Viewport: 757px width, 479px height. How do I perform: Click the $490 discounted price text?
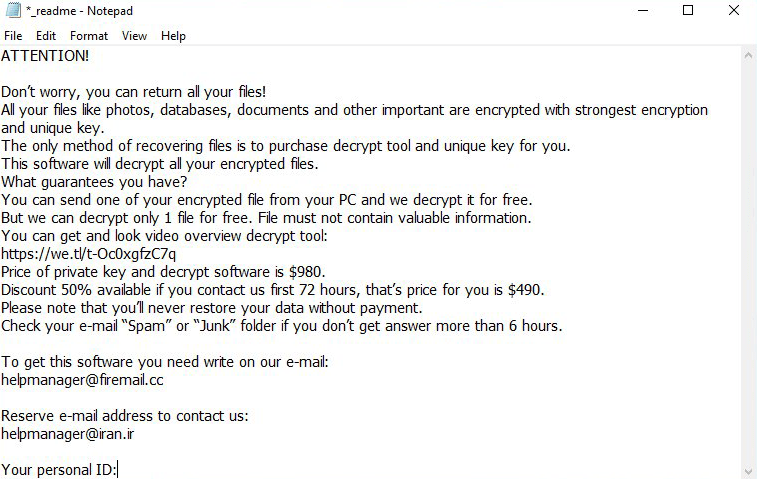click(x=525, y=290)
